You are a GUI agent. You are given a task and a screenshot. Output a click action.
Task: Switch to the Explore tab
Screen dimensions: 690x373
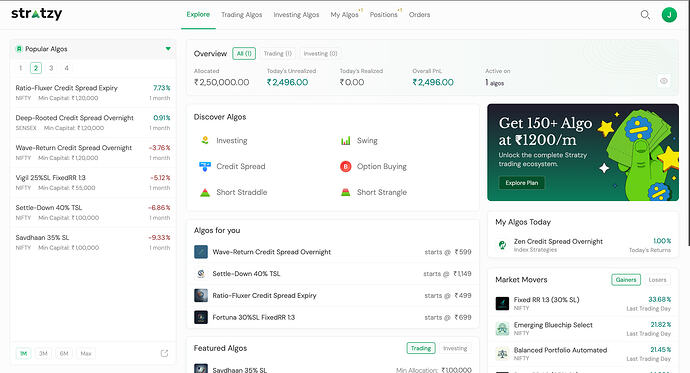coord(198,15)
